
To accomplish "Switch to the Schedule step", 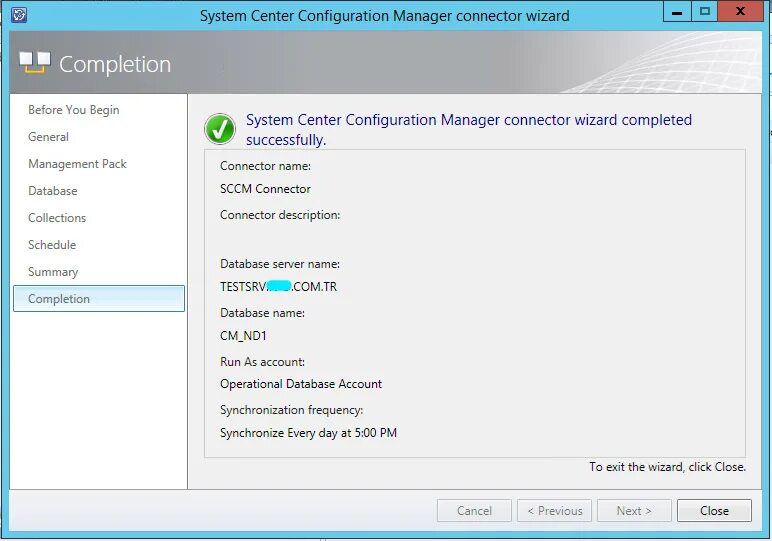I will pyautogui.click(x=52, y=245).
